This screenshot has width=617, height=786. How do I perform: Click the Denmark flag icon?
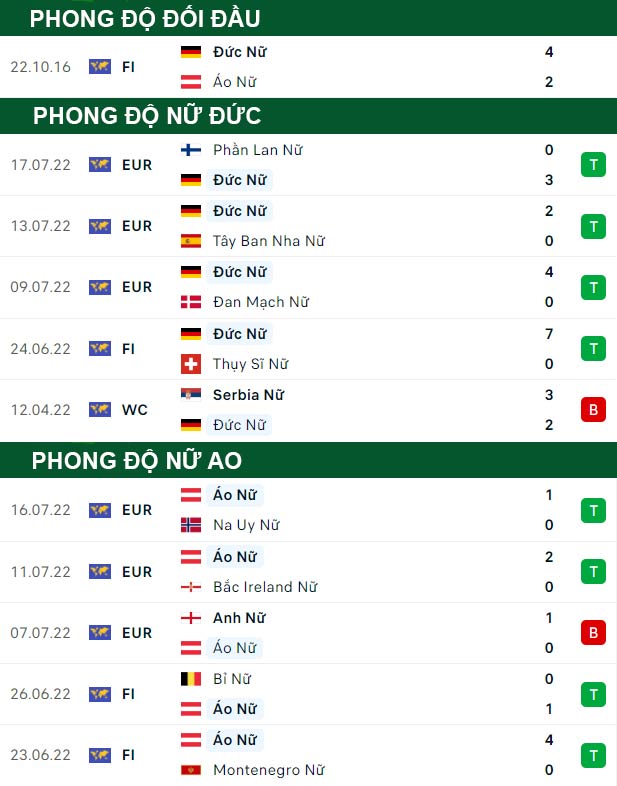point(191,302)
